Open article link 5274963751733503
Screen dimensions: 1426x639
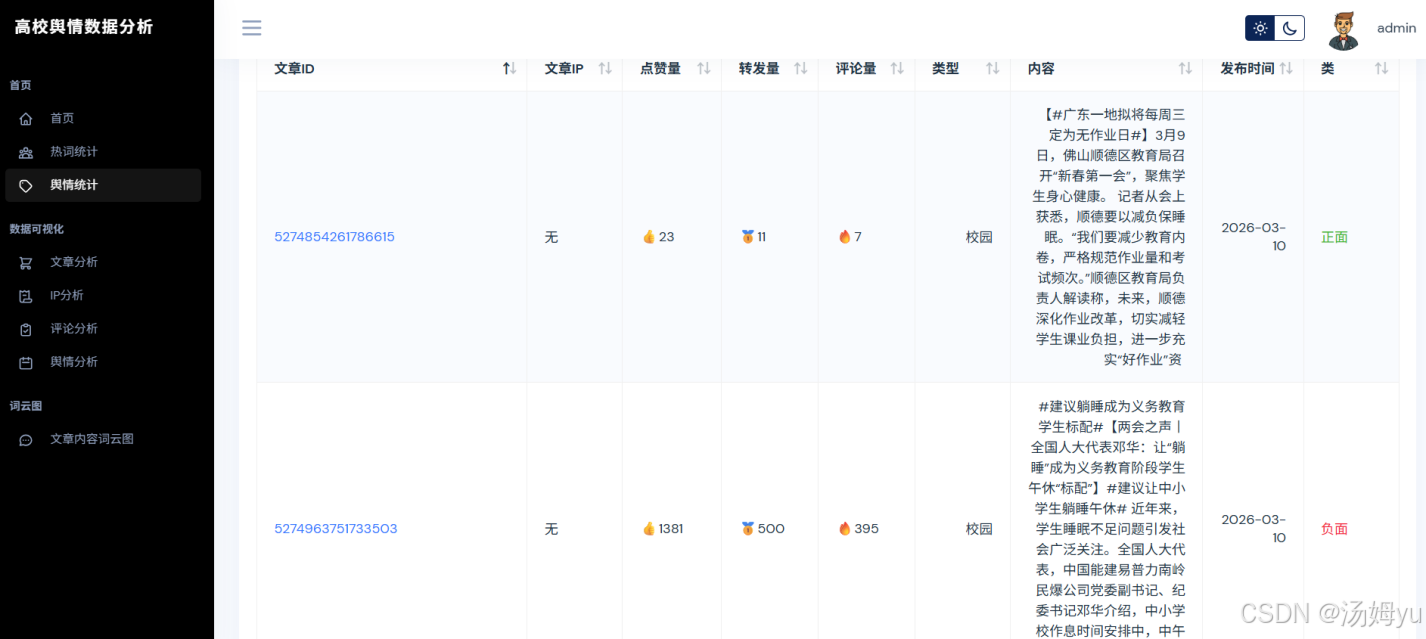coord(336,528)
